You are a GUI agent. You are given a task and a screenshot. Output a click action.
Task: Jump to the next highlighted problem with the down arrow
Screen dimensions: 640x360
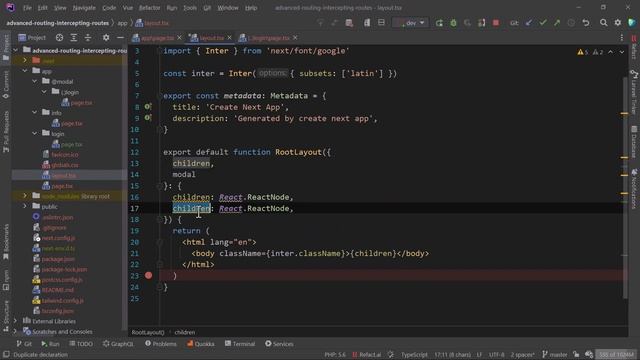click(622, 52)
